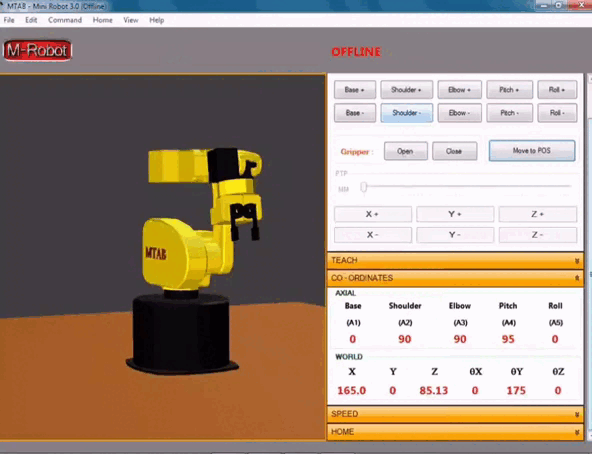Click the WORLD section label

coord(349,357)
